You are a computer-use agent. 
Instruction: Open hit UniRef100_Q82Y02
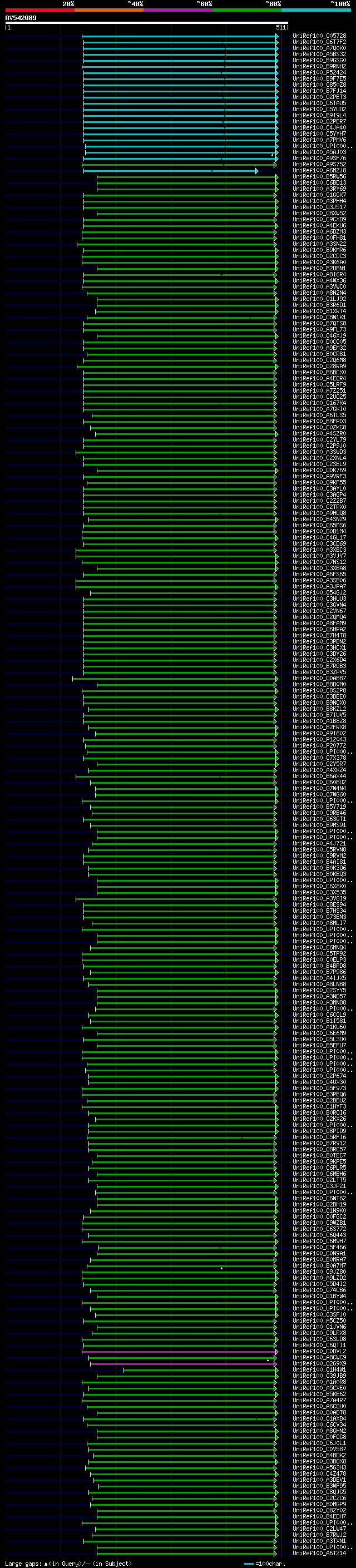tap(319, 1510)
